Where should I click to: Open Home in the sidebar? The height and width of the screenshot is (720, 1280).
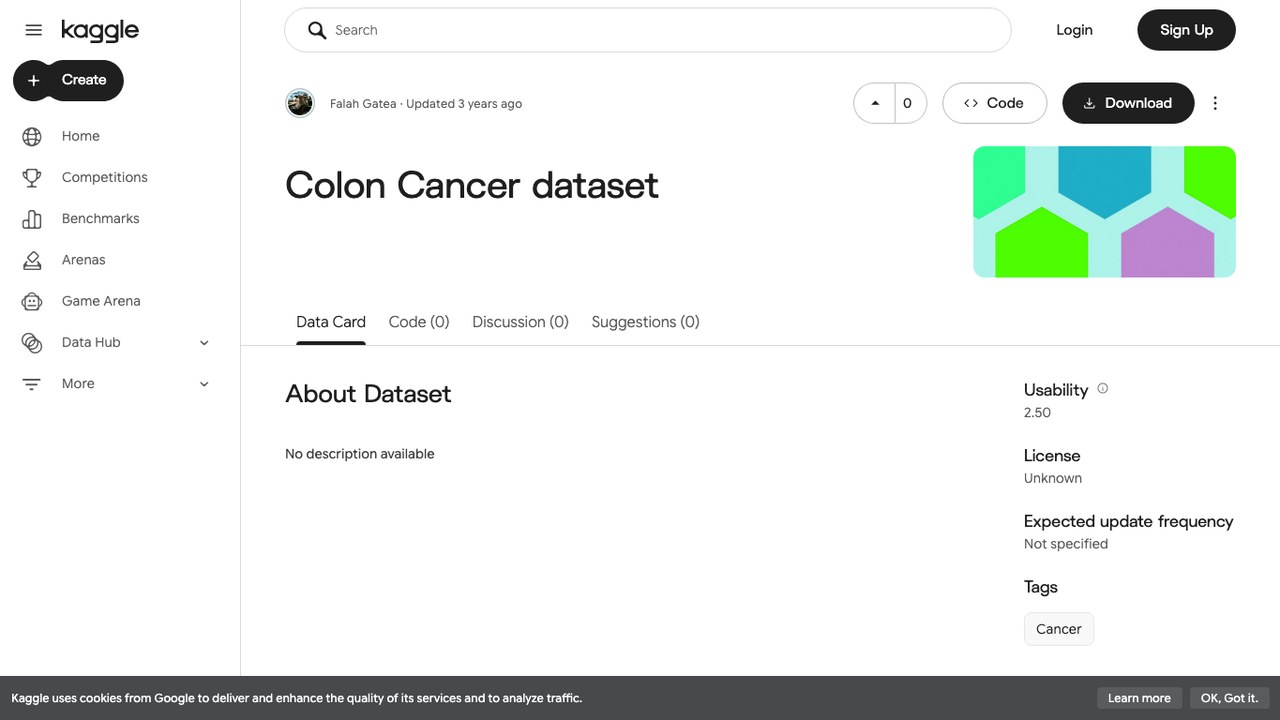point(81,136)
